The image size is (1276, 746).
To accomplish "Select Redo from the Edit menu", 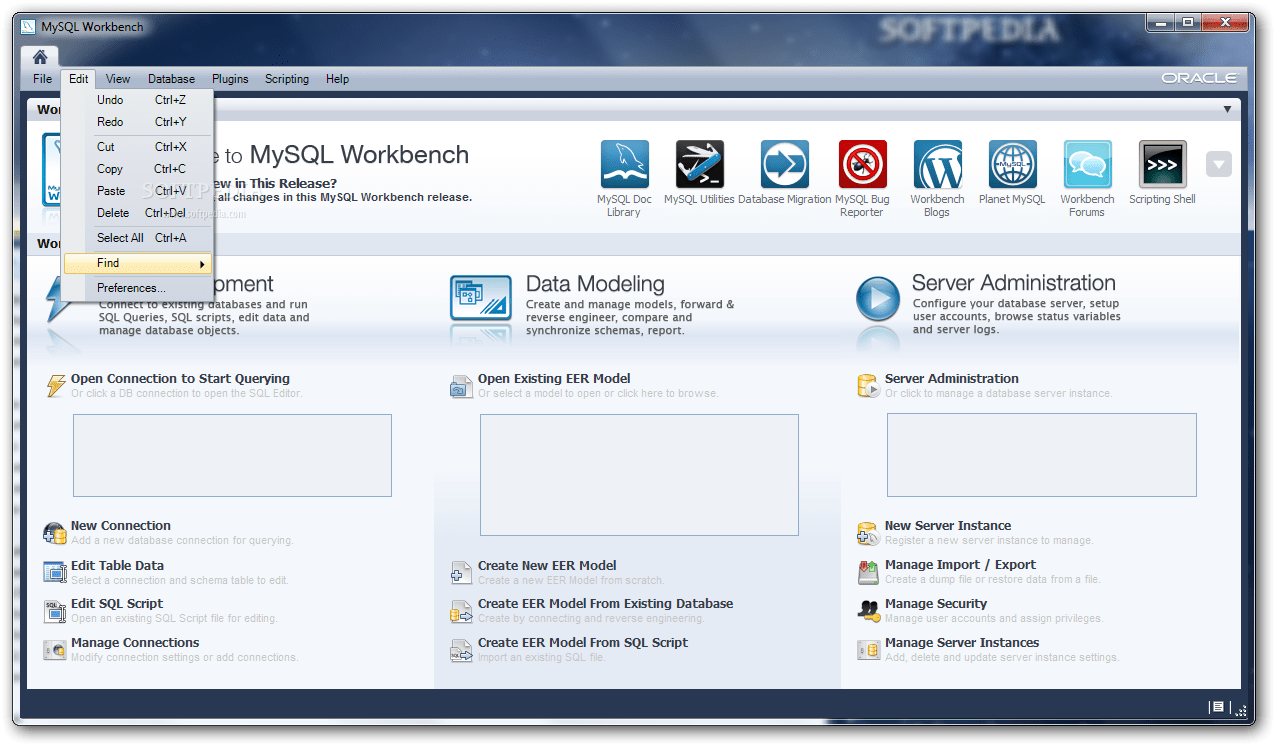I will 138,122.
